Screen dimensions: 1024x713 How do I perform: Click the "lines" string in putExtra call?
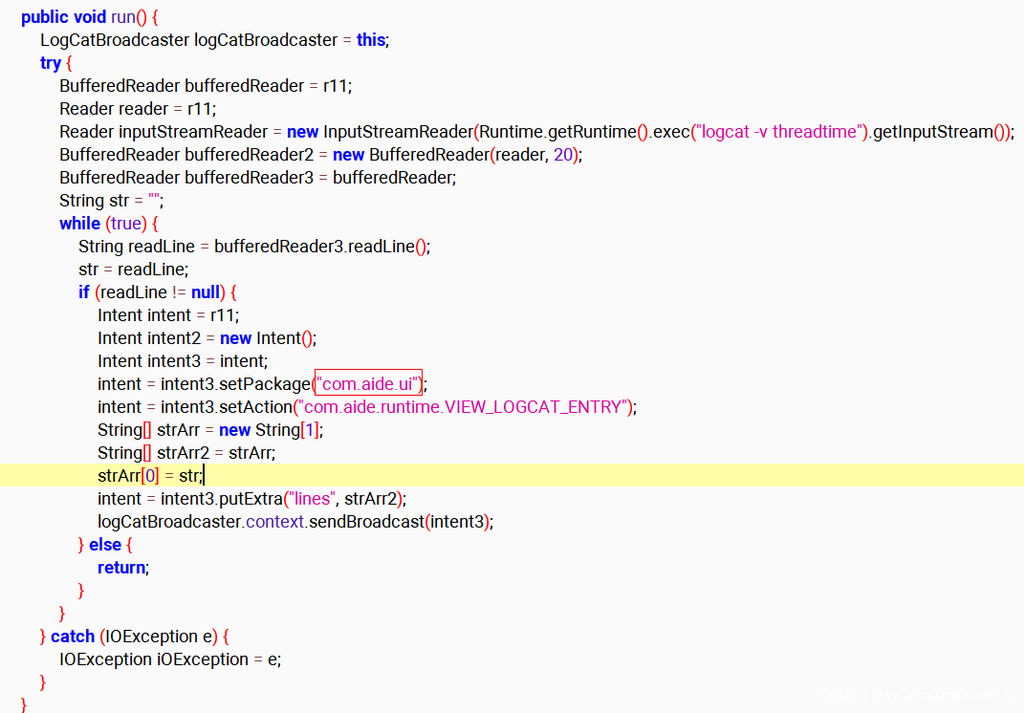click(x=311, y=499)
